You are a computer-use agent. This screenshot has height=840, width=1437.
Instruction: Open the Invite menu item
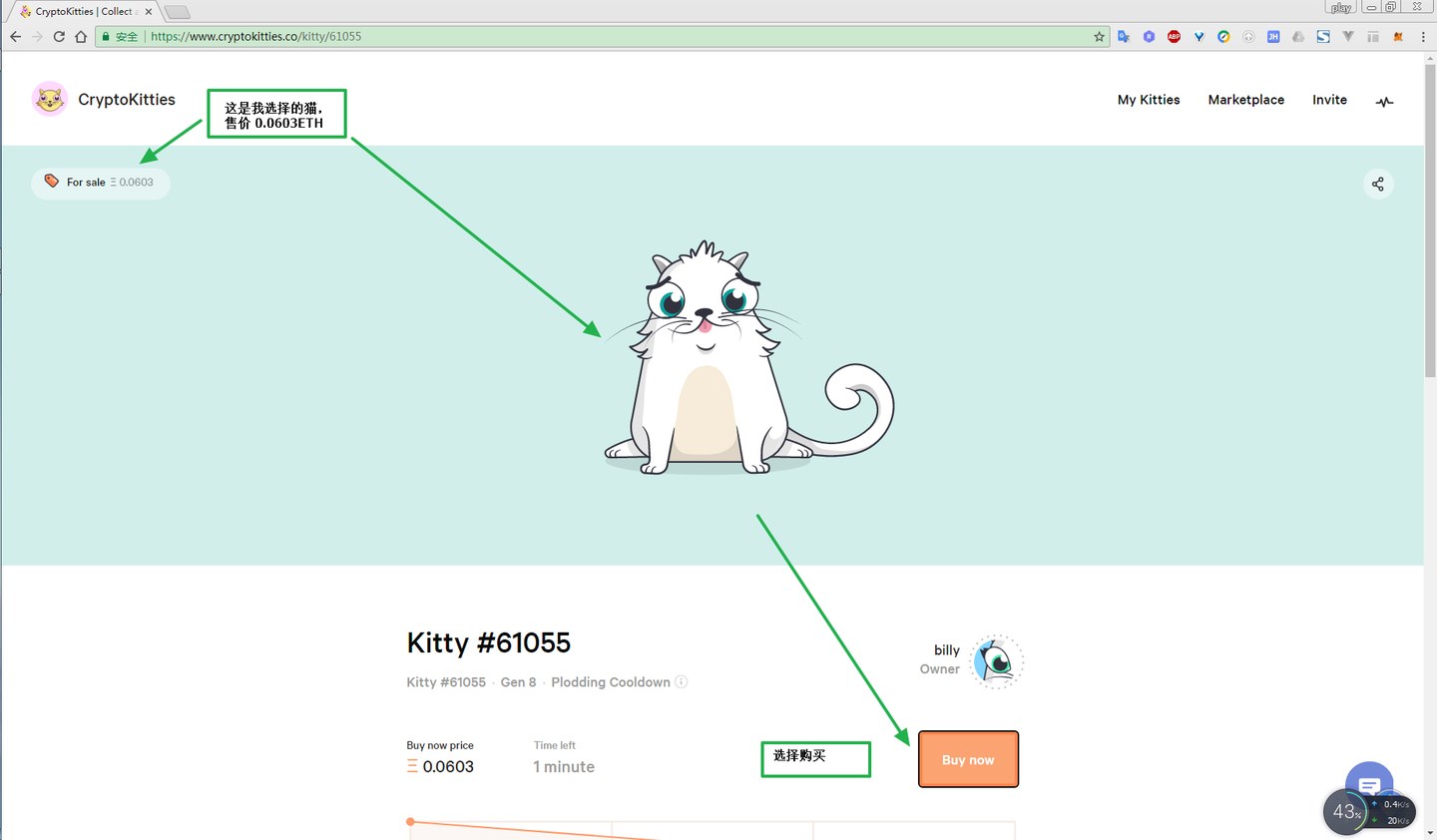tap(1329, 100)
